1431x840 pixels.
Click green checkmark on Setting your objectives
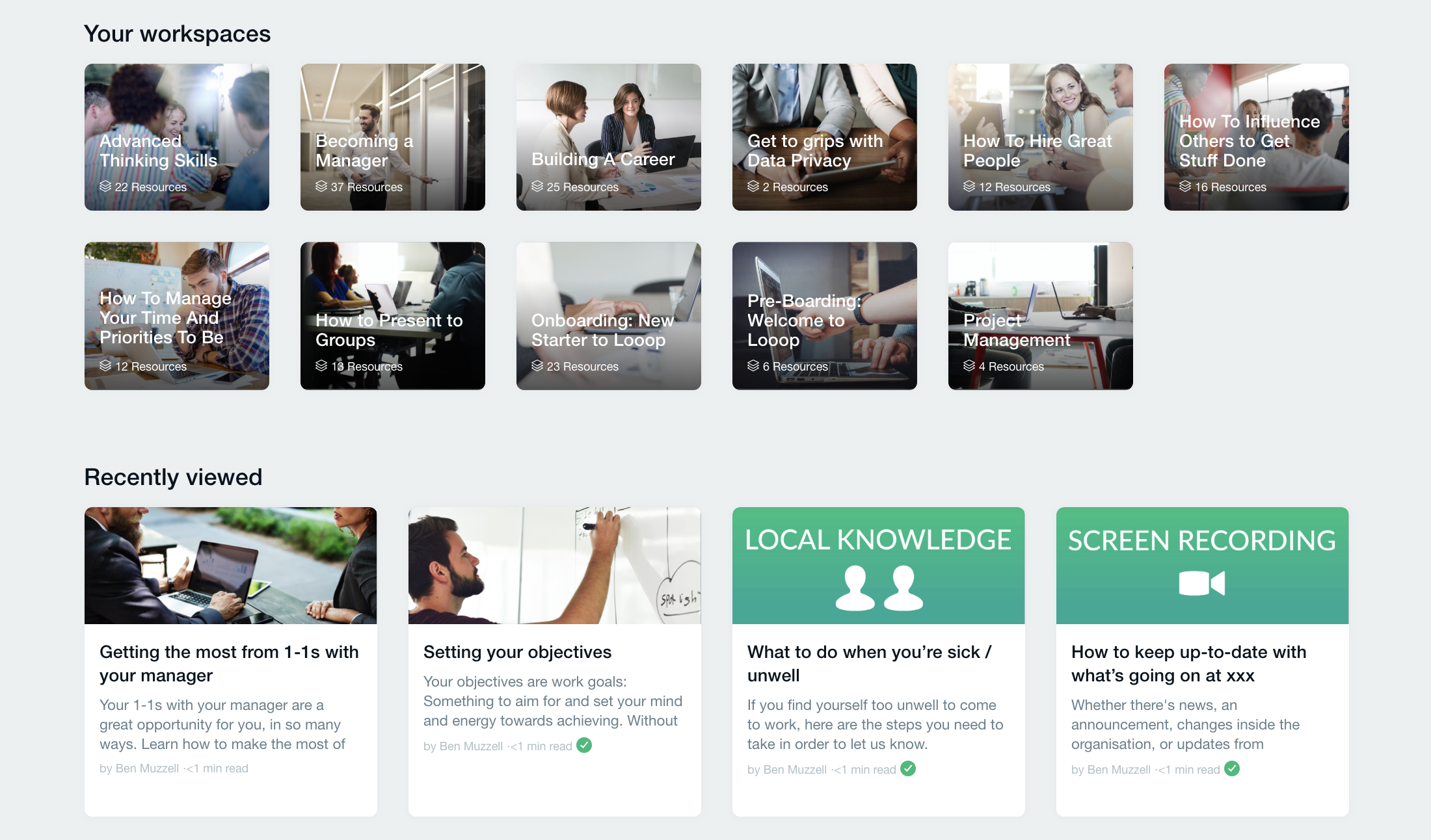tap(584, 745)
